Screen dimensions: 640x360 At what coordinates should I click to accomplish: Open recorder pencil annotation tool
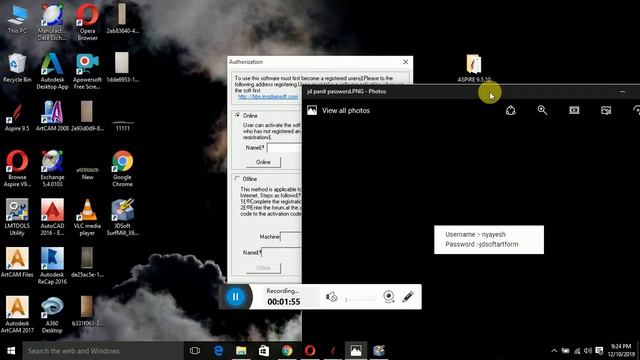pyautogui.click(x=408, y=297)
